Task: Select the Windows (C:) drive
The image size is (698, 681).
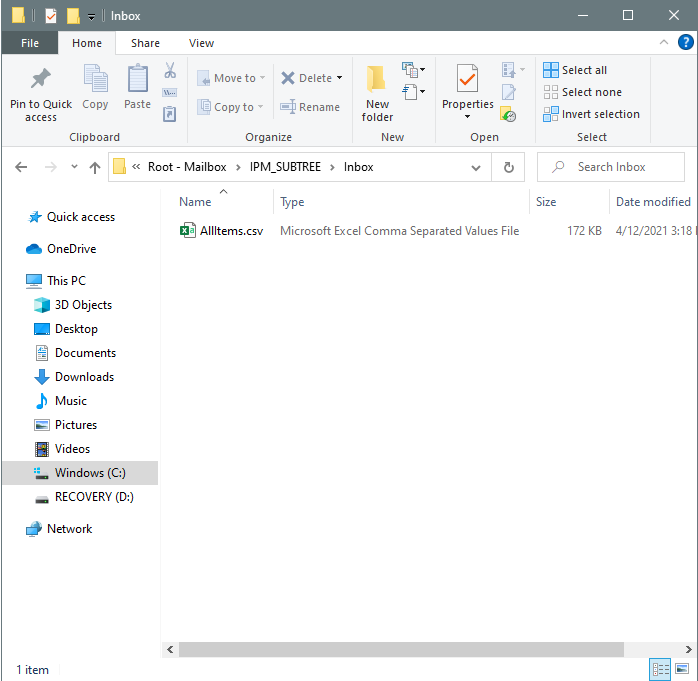Action: point(80,473)
